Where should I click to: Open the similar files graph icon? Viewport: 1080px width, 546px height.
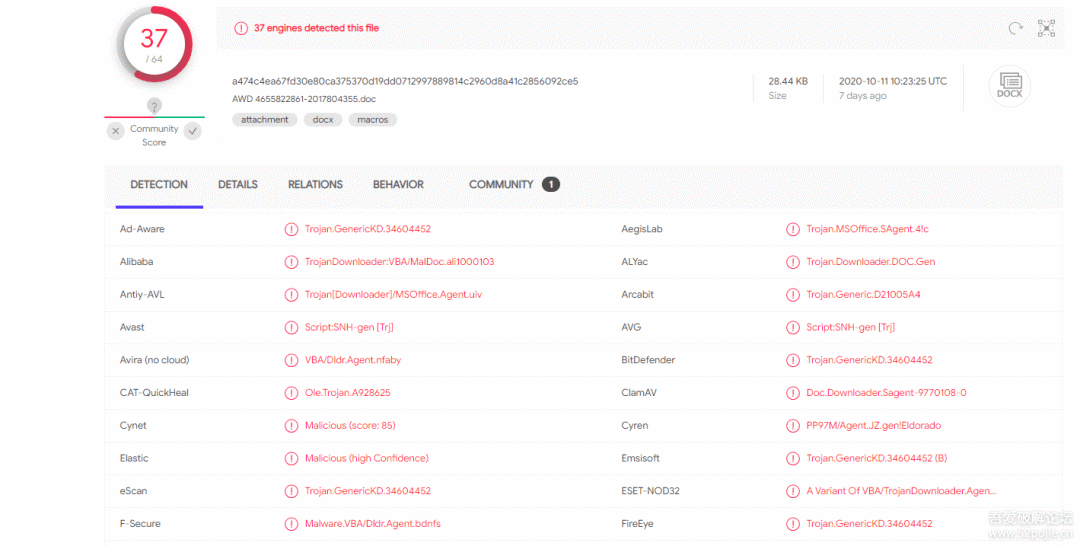[x=1046, y=29]
